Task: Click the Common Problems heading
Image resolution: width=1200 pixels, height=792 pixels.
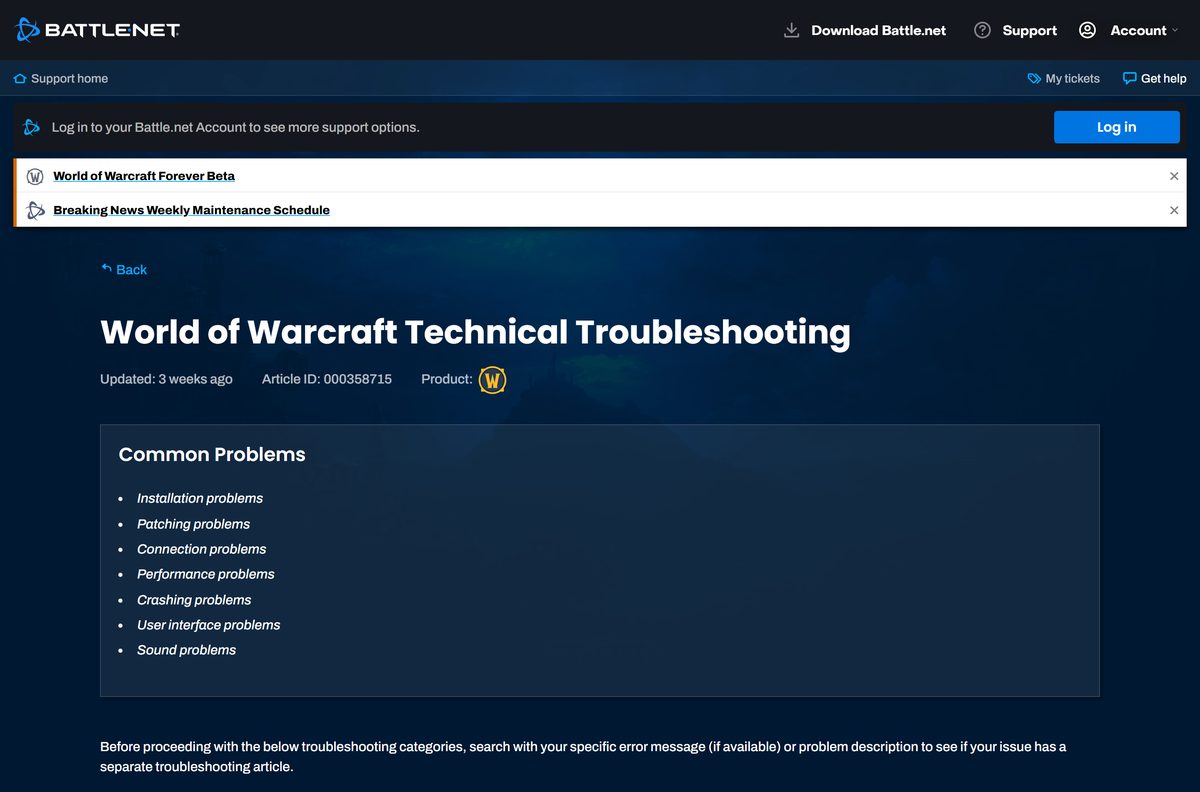Action: tap(212, 454)
